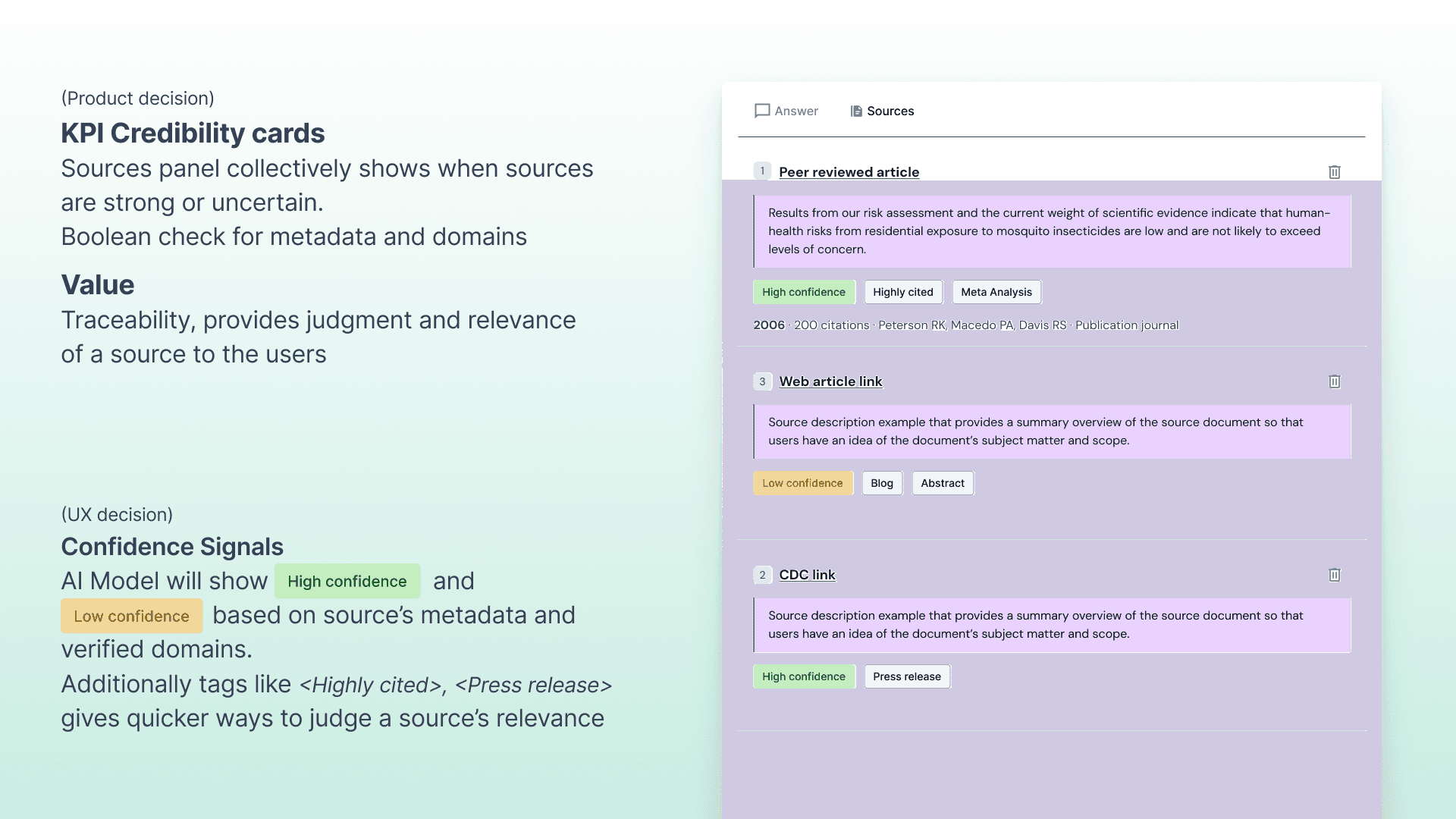The width and height of the screenshot is (1456, 819).
Task: Click the Sources document icon
Action: click(856, 111)
